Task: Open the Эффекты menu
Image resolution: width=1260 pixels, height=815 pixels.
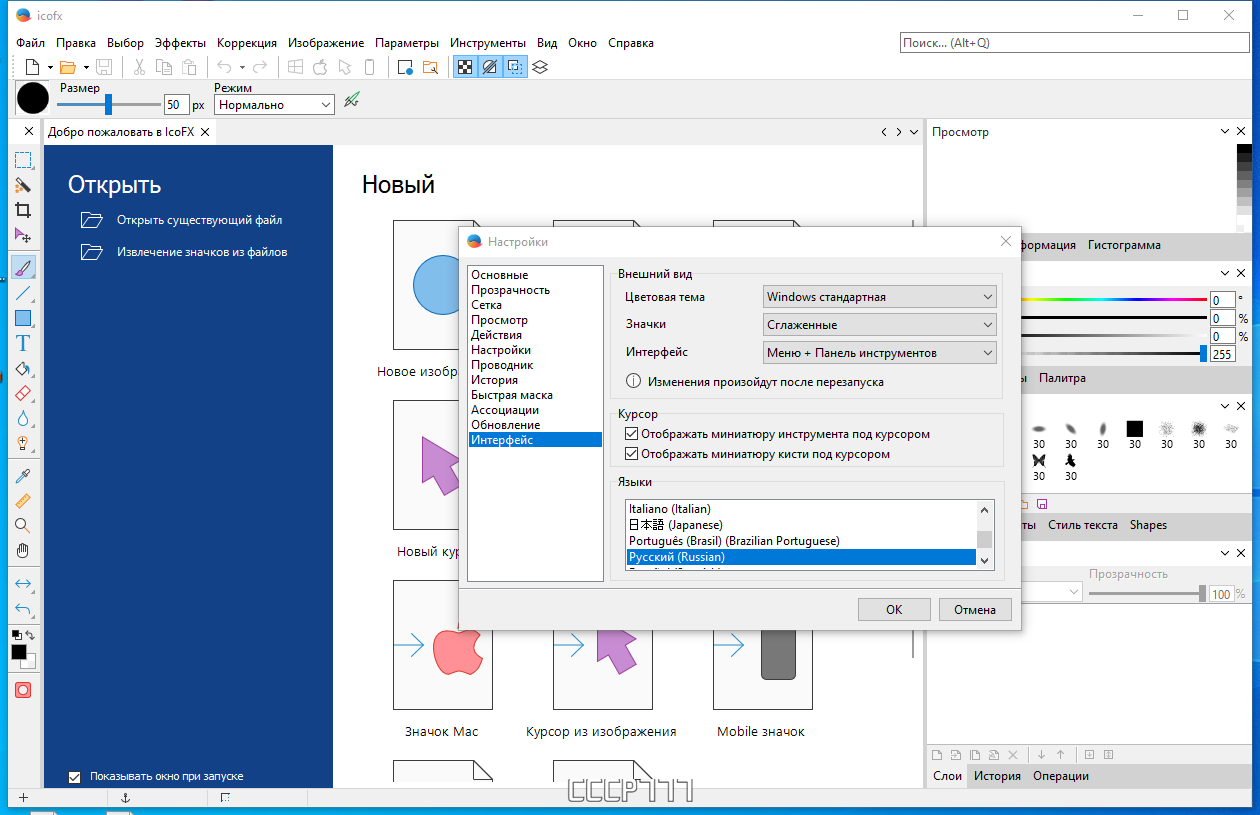Action: click(x=180, y=43)
